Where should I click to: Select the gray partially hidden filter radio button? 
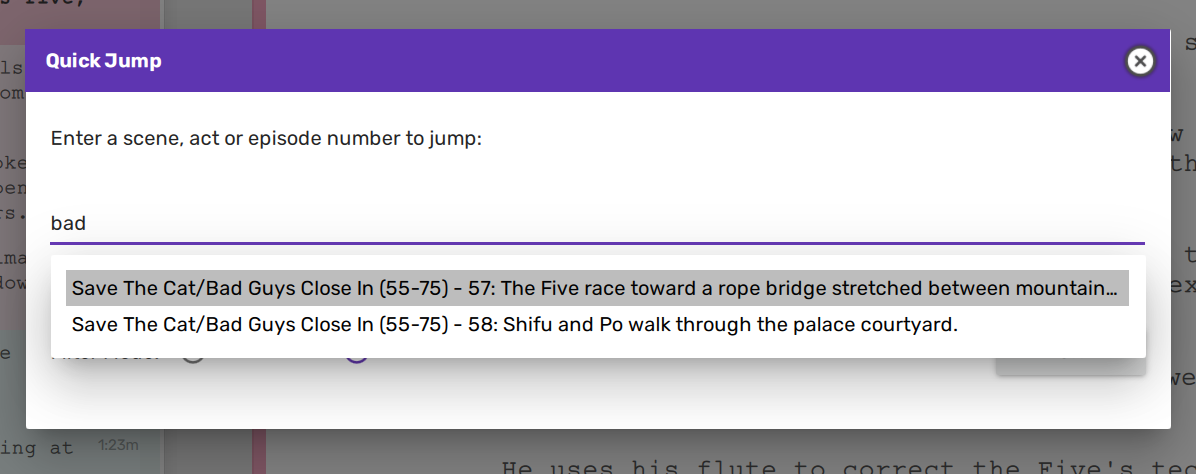192,356
